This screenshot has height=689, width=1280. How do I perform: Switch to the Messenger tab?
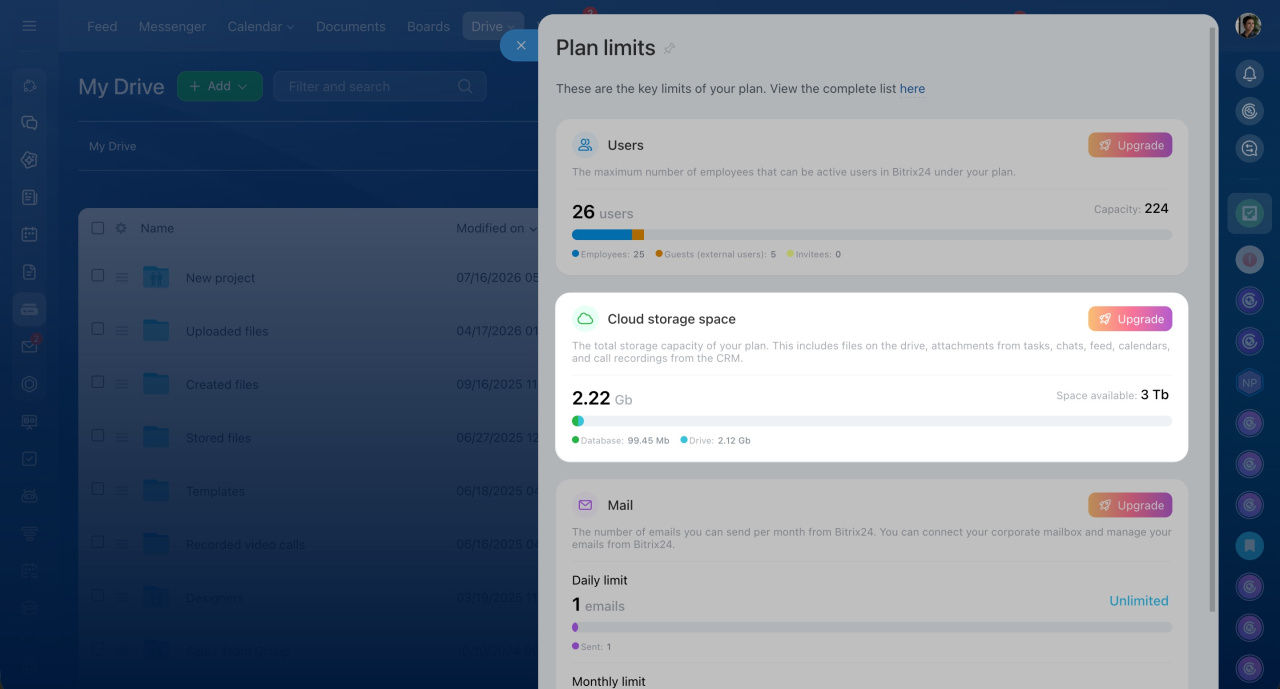point(172,27)
